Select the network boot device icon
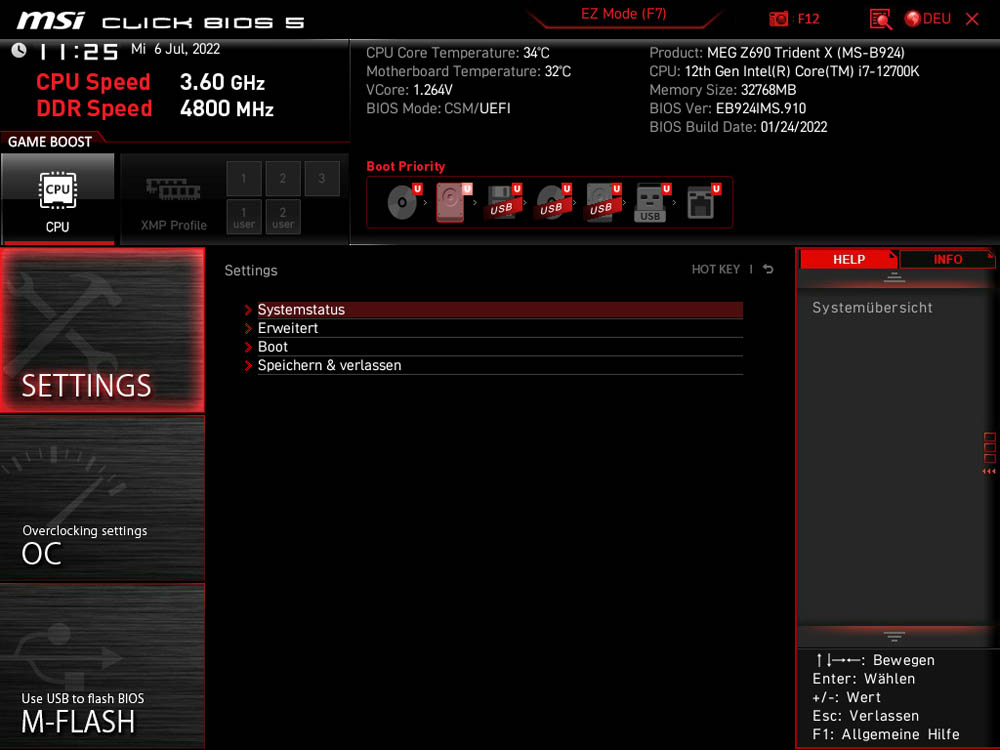The width and height of the screenshot is (1000, 750). pos(700,203)
